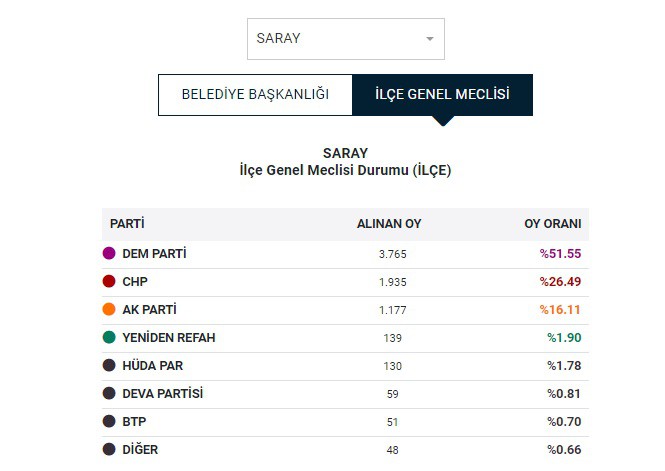This screenshot has height=471, width=665.
Task: Select the İLÇE GENEL MECLİSİ tab
Action: 442,95
